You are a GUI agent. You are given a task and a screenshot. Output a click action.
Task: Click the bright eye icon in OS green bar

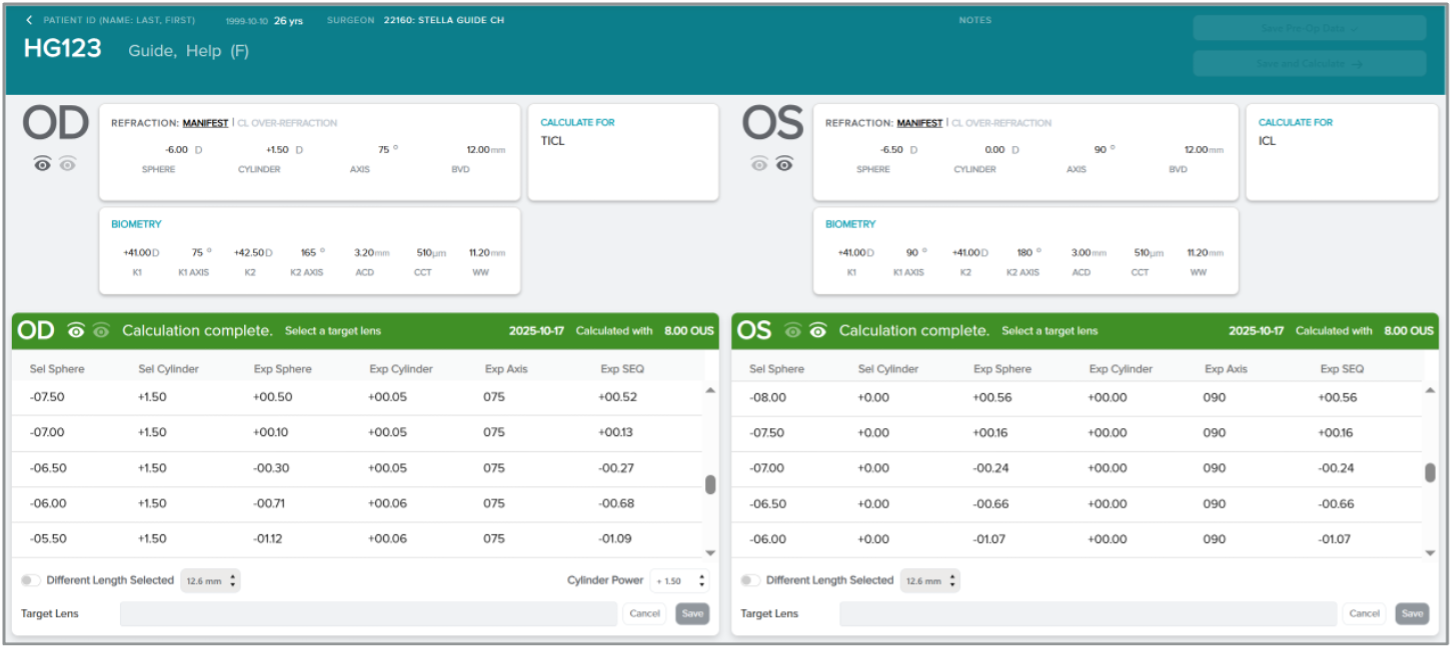click(818, 331)
